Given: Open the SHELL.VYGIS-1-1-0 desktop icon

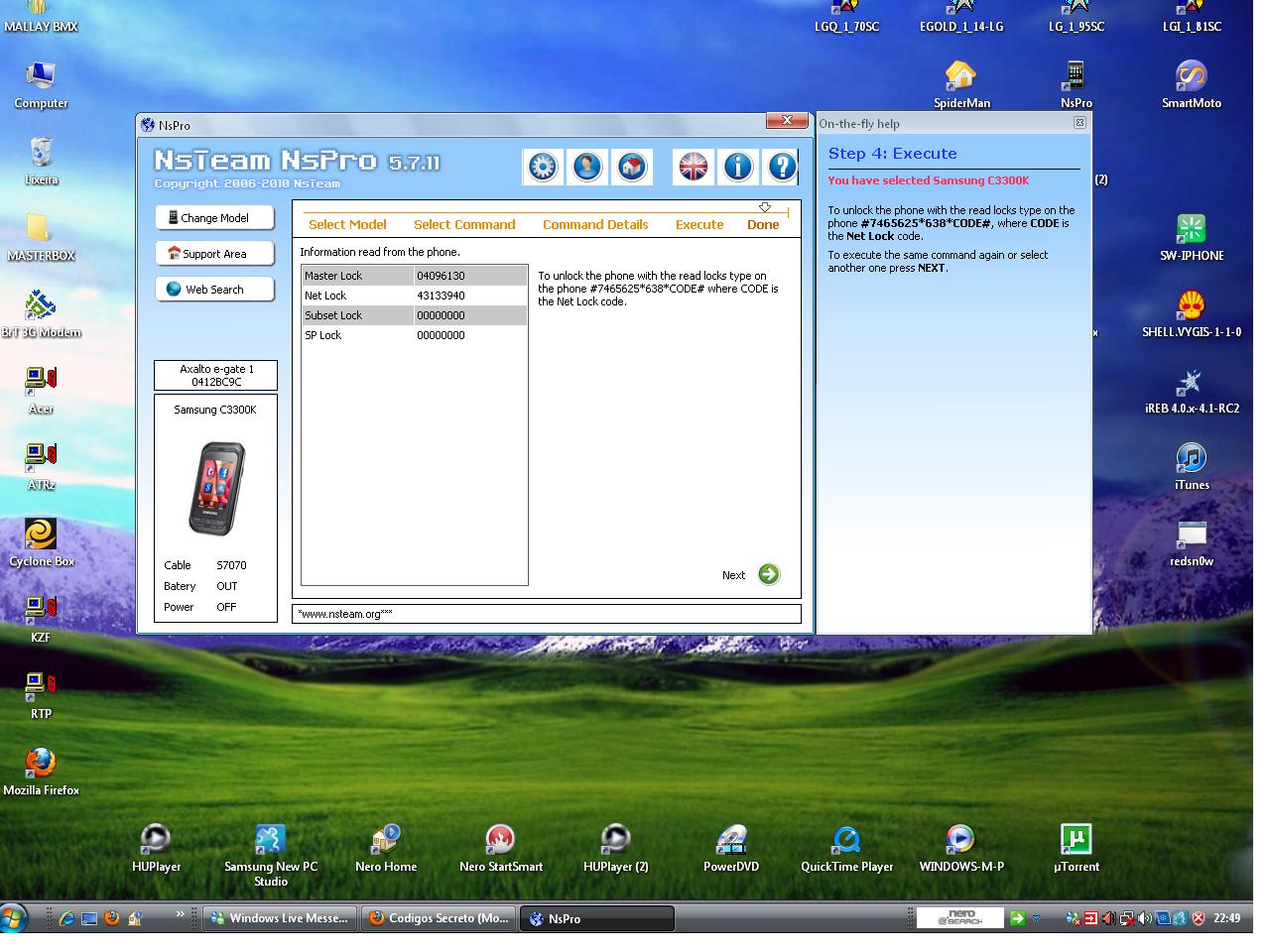Looking at the screenshot, I should tap(1191, 313).
